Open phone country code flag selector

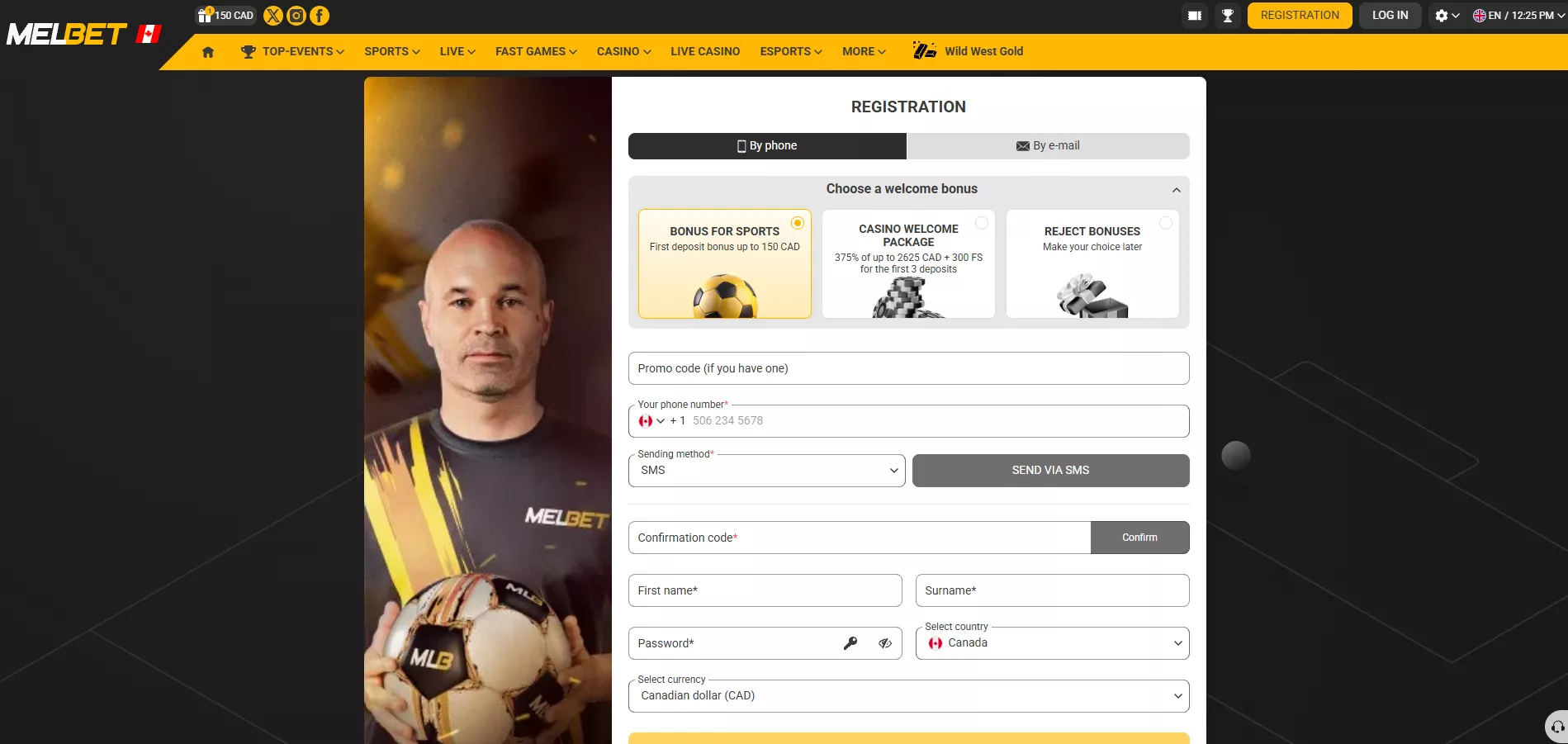[651, 421]
